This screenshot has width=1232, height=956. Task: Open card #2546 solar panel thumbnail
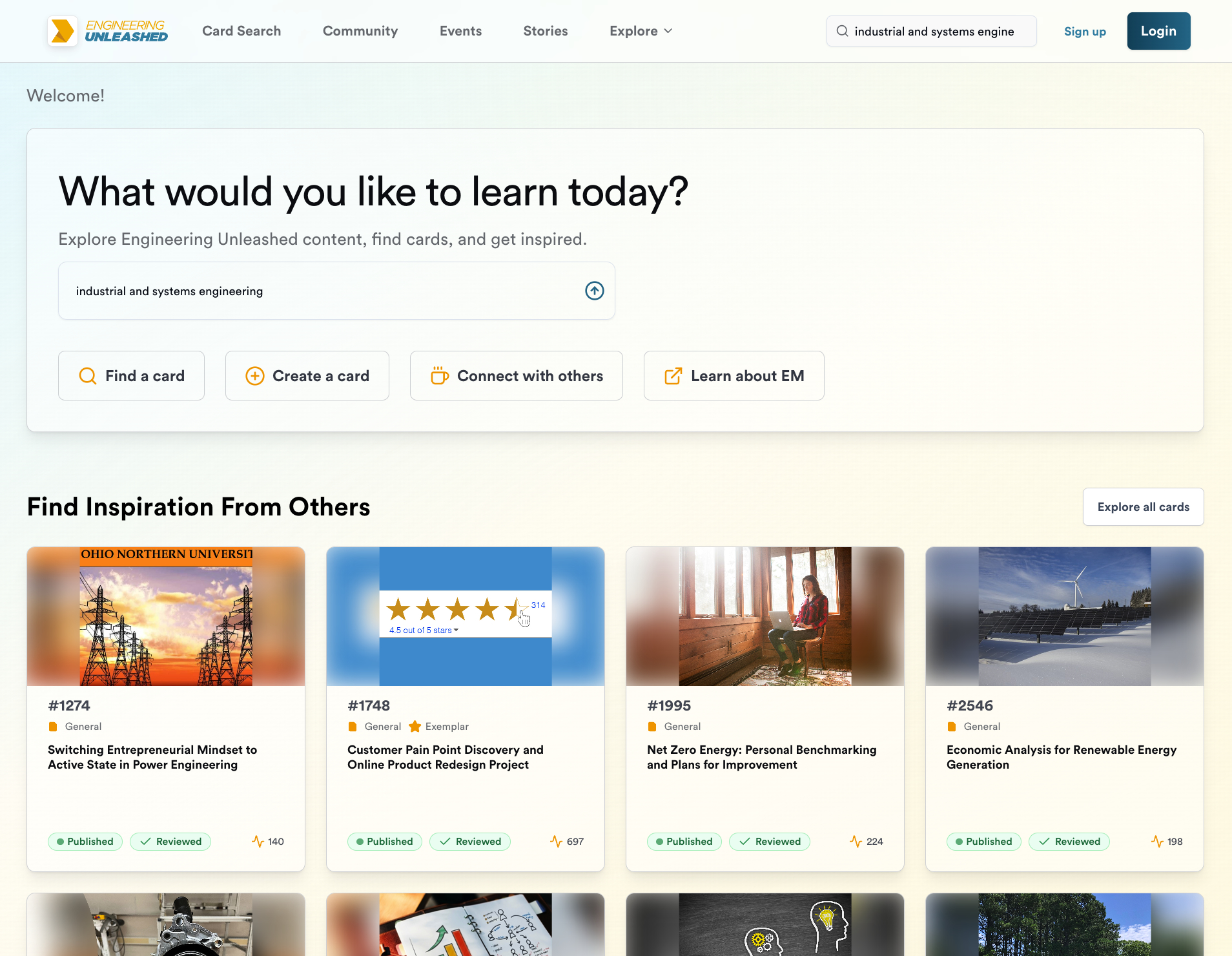pos(1065,616)
